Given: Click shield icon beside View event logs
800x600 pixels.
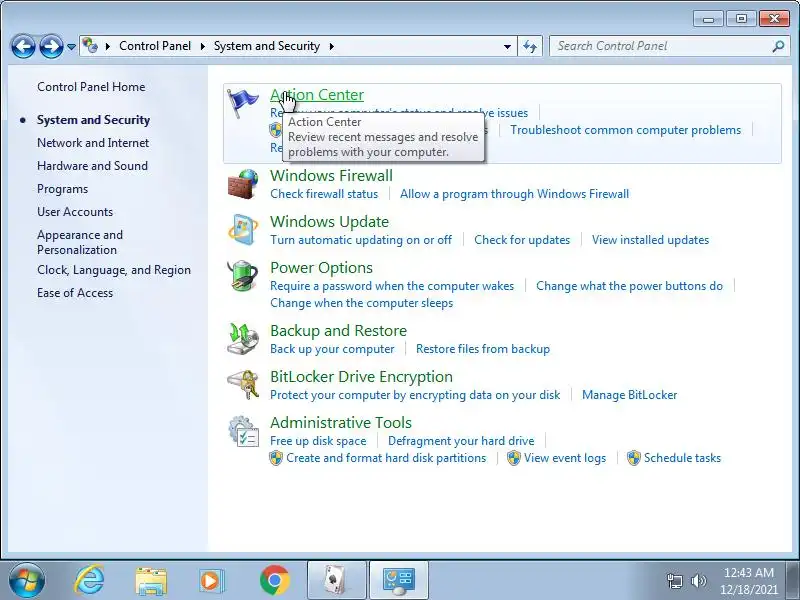Looking at the screenshot, I should (513, 458).
